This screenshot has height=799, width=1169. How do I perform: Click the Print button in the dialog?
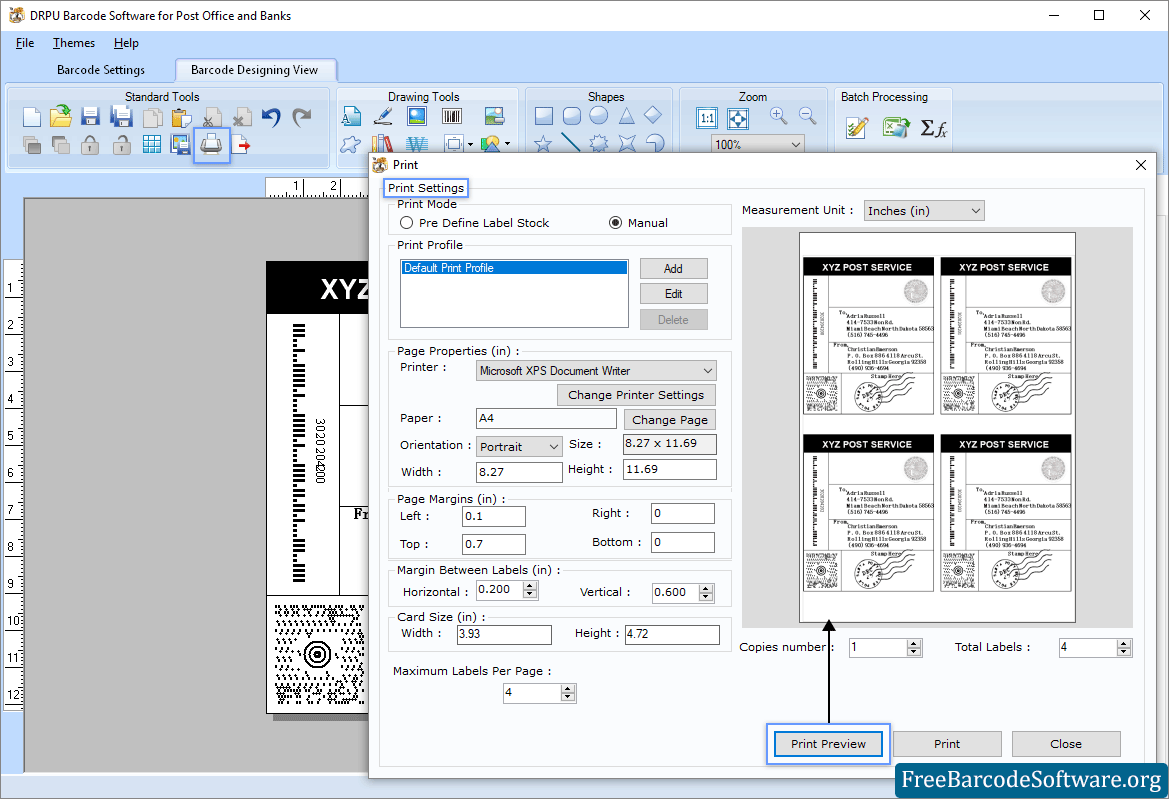(947, 744)
